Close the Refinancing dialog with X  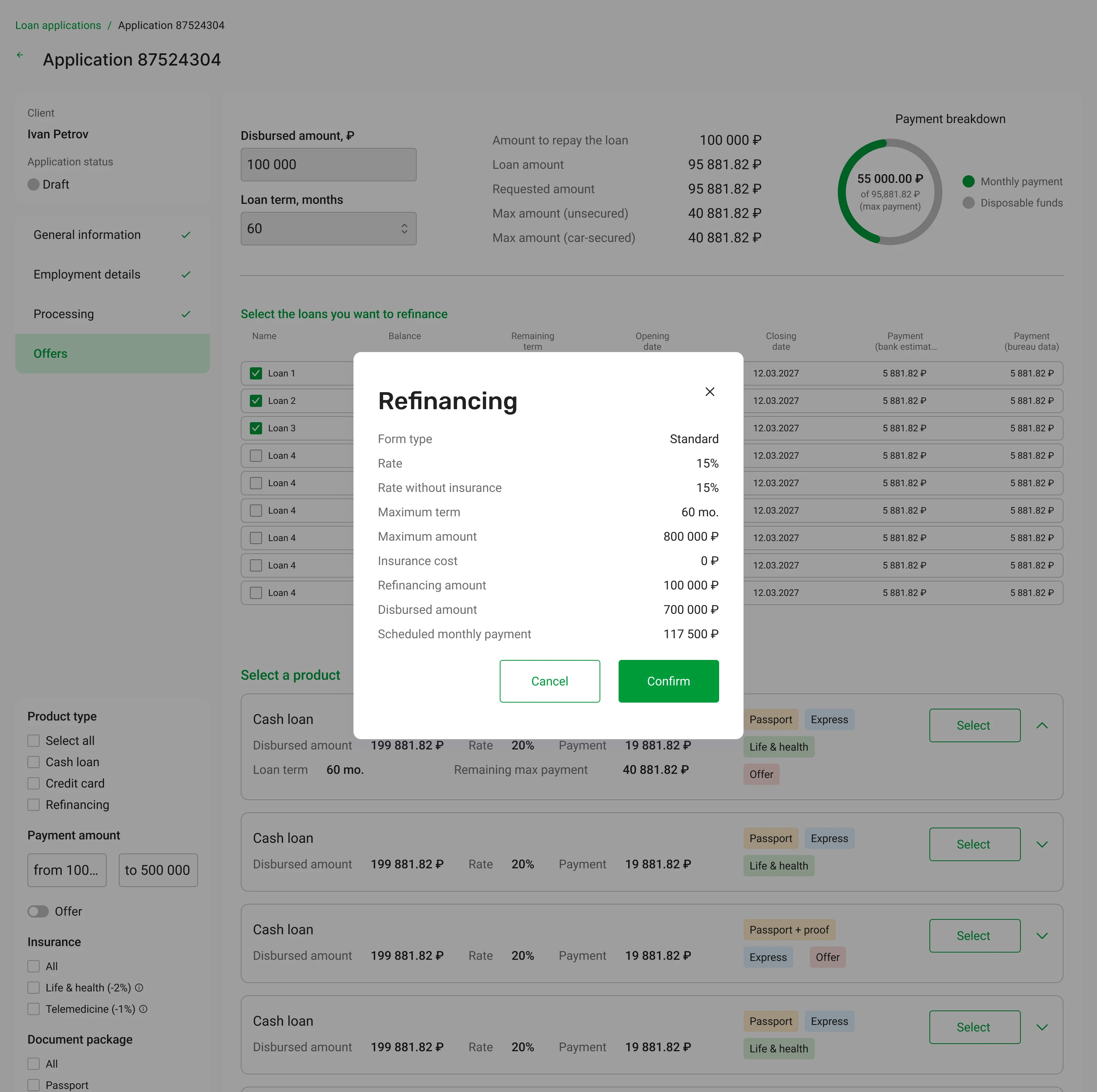tap(710, 392)
